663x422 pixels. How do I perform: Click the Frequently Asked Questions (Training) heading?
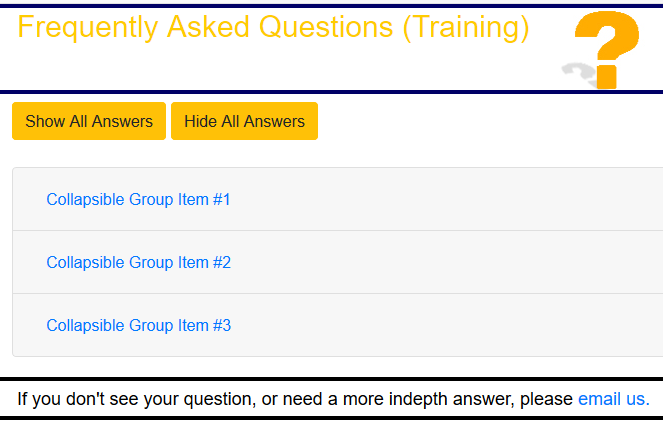click(273, 27)
